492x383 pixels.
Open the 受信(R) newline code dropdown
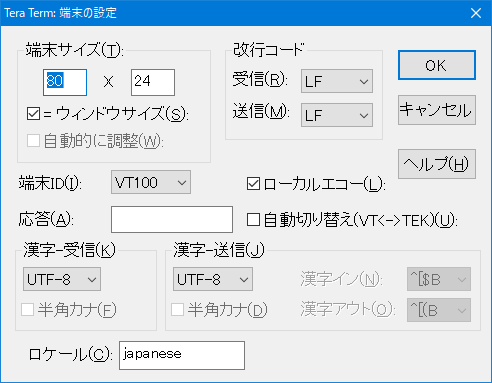pyautogui.click(x=337, y=81)
